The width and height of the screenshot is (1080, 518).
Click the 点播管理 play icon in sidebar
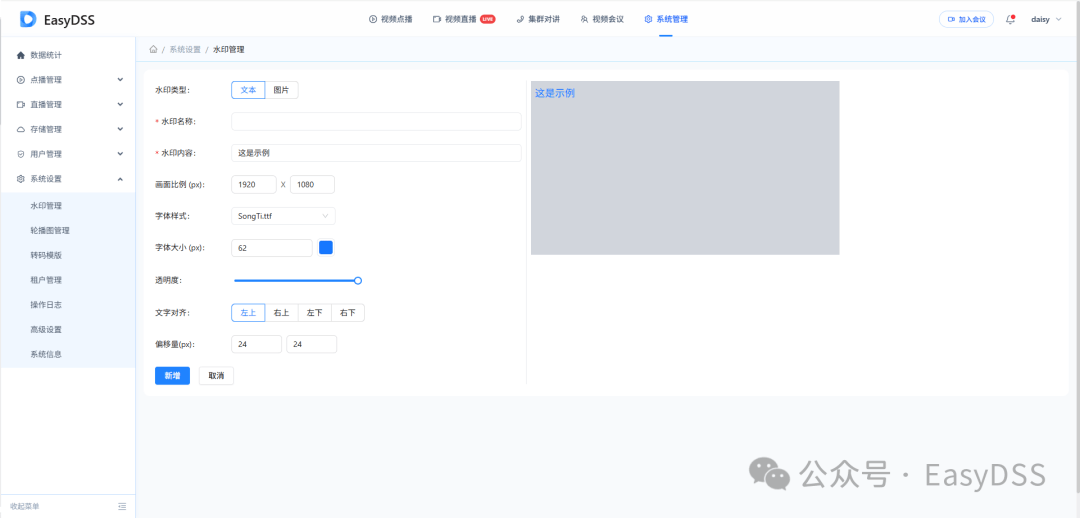point(21,80)
